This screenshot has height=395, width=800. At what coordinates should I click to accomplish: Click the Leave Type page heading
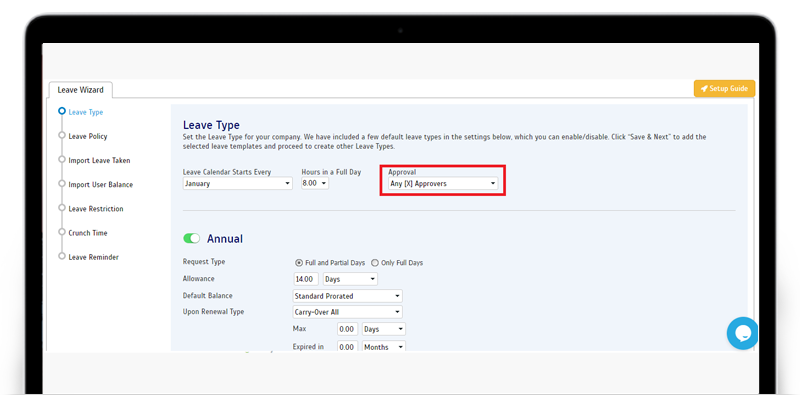pos(211,125)
